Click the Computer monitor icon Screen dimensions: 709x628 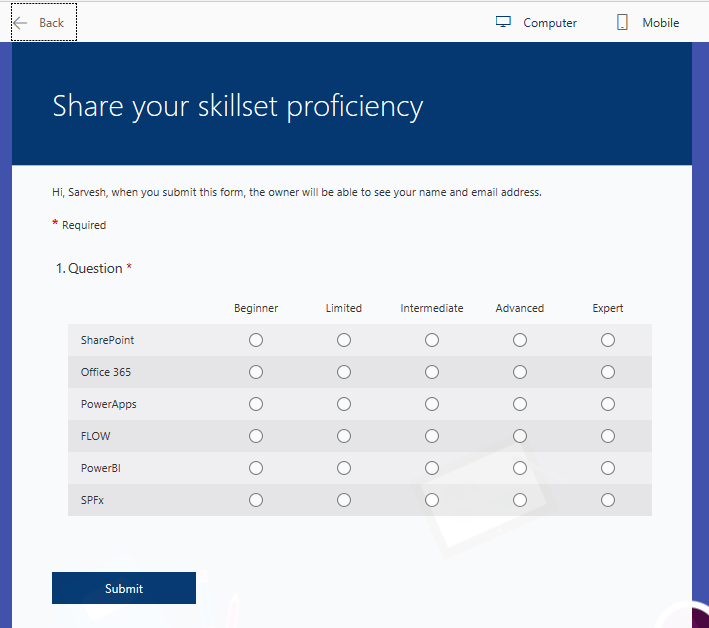tap(503, 22)
